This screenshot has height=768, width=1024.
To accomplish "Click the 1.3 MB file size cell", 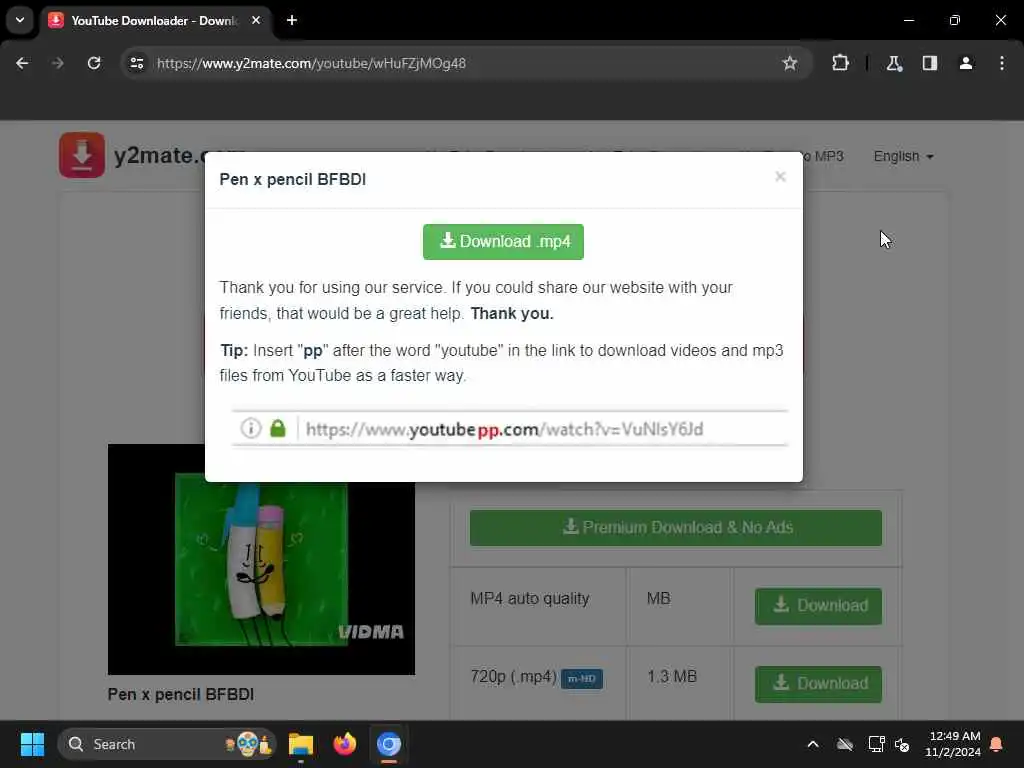I will coord(672,677).
